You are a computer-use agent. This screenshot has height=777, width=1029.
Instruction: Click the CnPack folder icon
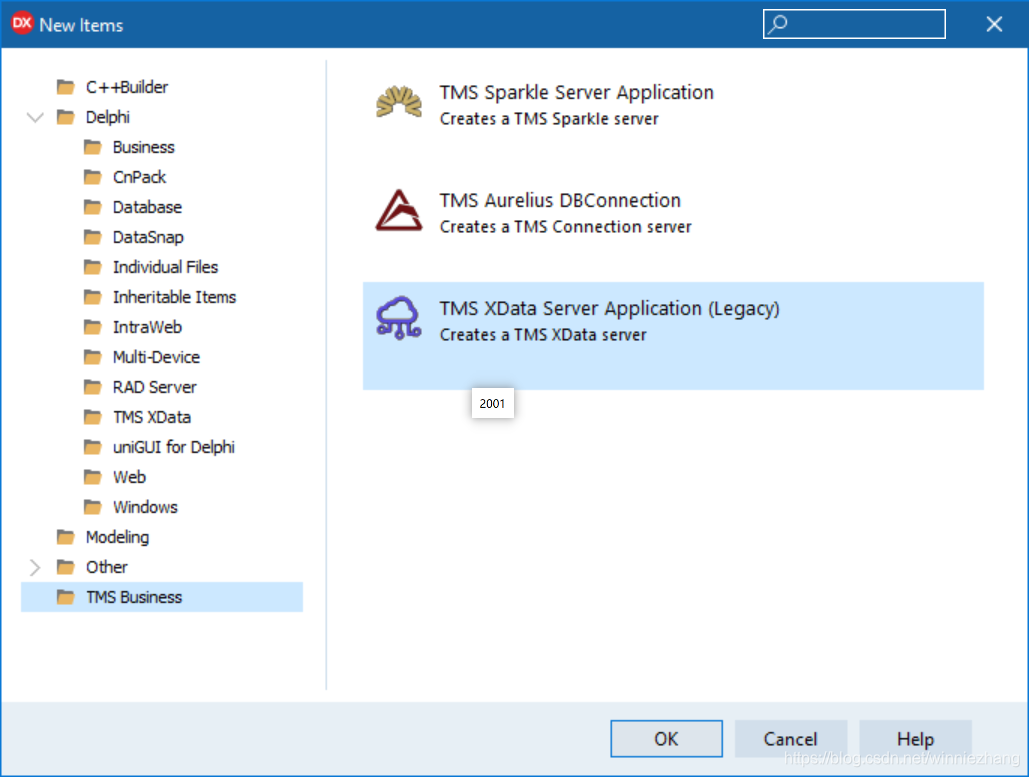tap(93, 177)
